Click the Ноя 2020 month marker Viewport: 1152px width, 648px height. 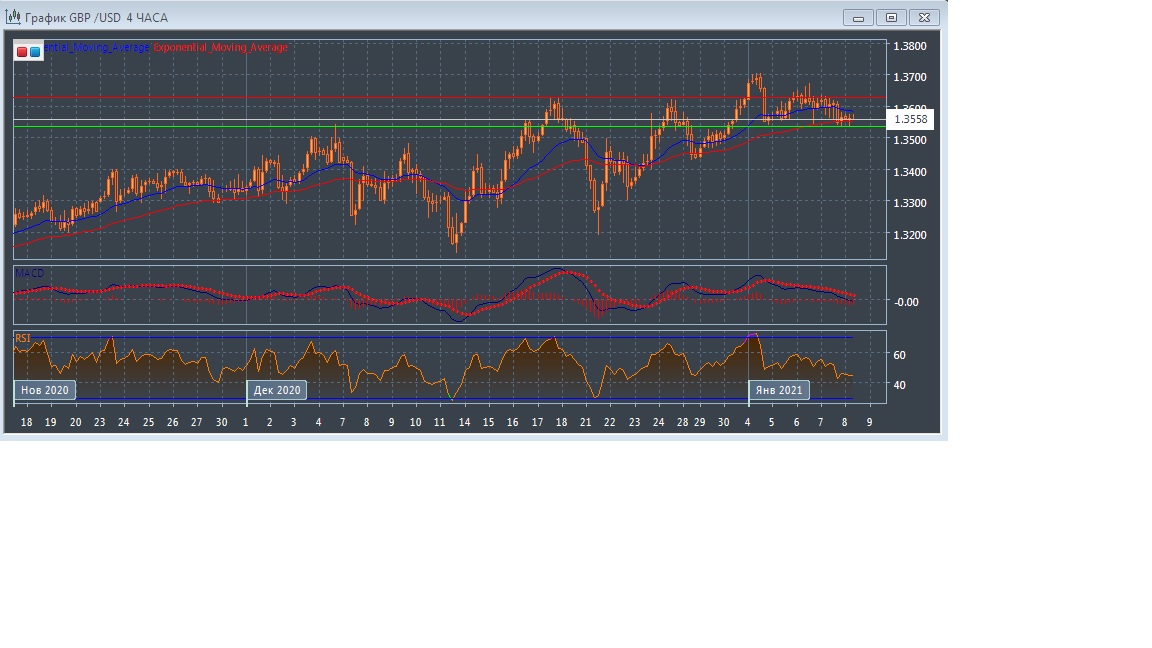tap(45, 390)
